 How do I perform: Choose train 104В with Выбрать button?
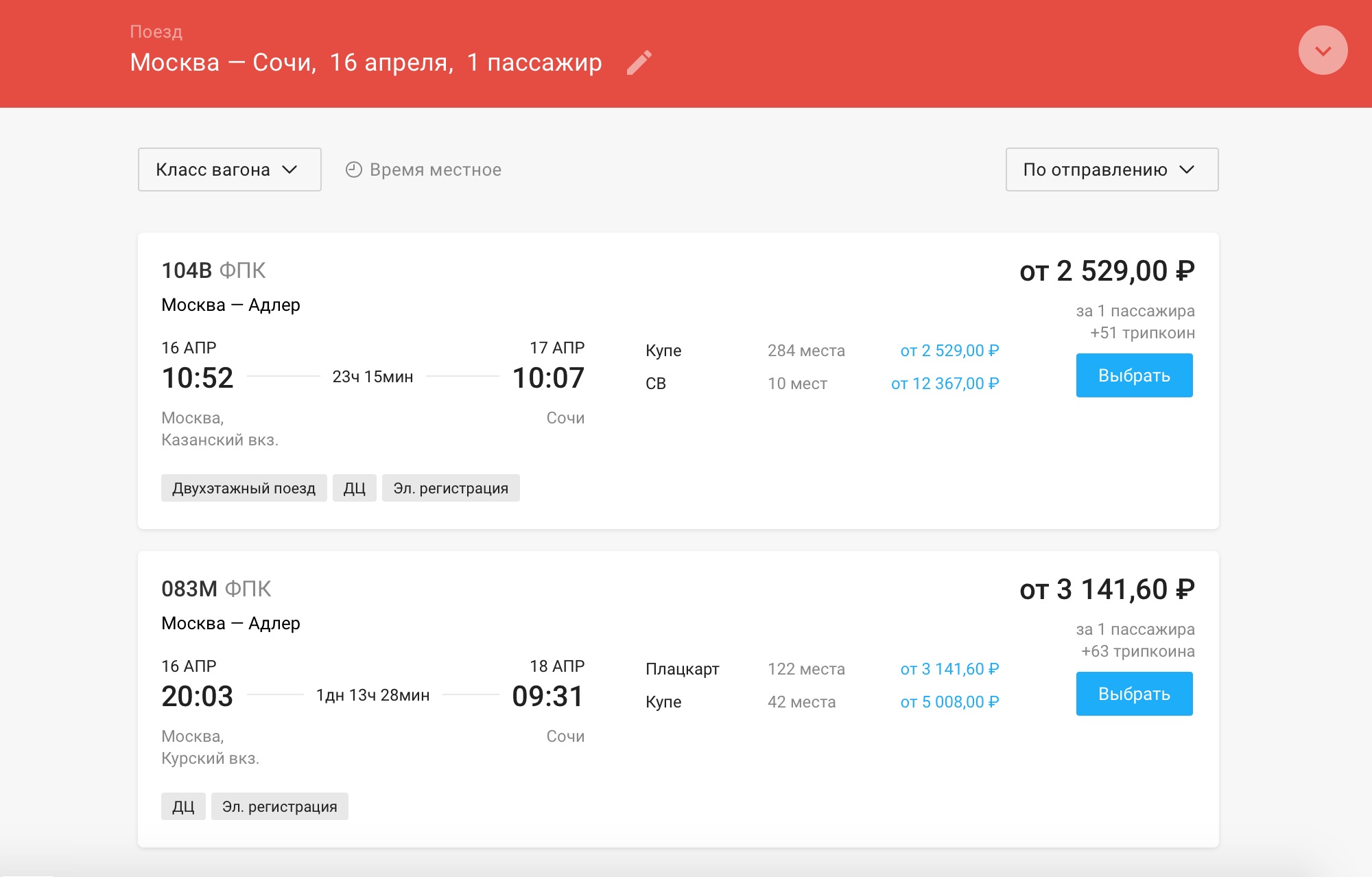pyautogui.click(x=1134, y=375)
